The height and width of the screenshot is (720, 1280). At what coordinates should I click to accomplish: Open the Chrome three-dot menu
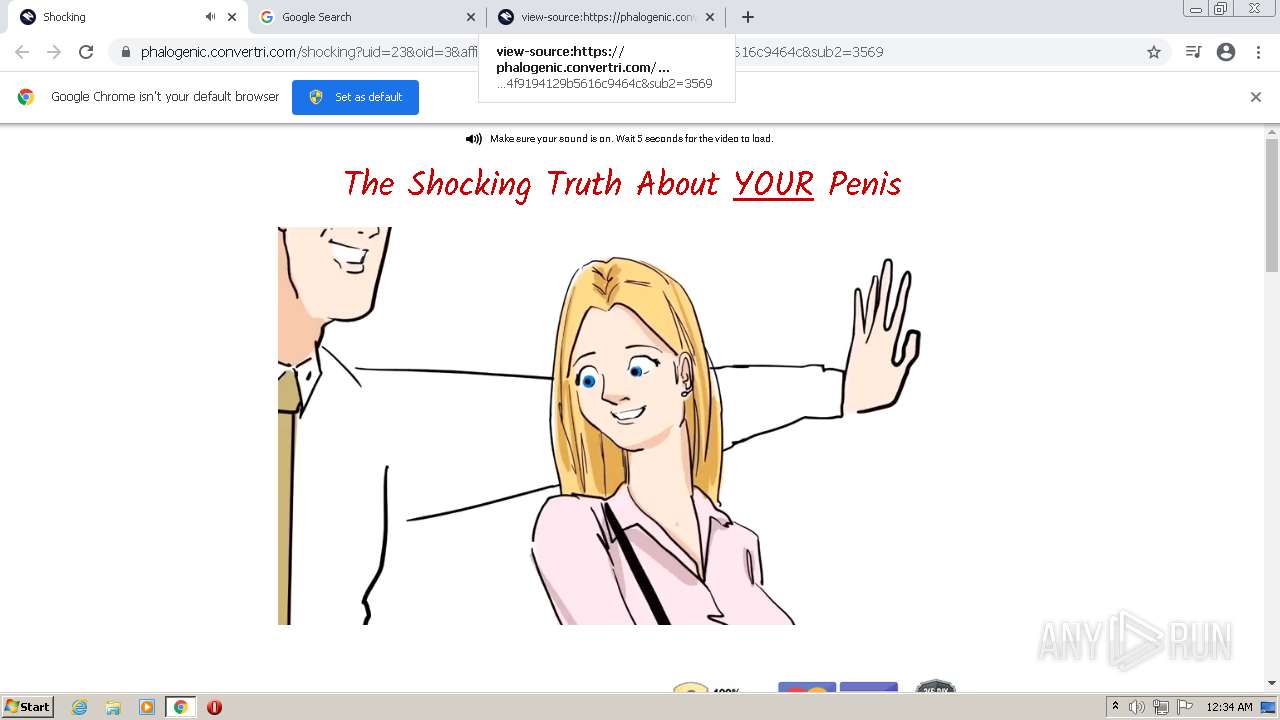1258,52
